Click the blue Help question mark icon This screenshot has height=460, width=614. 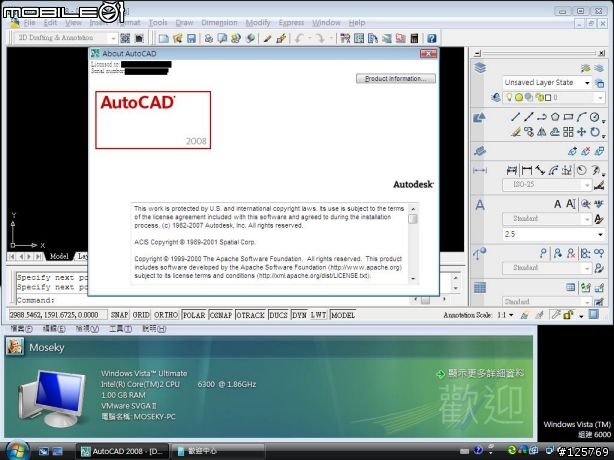pyautogui.click(x=432, y=38)
